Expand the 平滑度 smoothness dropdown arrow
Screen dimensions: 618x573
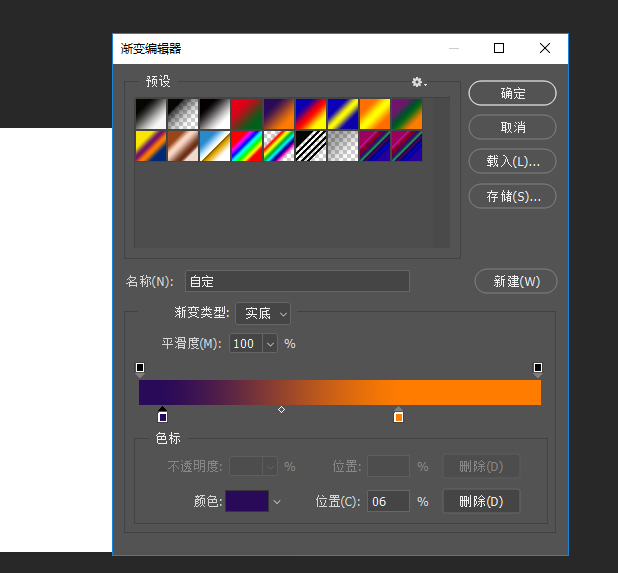pyautogui.click(x=270, y=344)
